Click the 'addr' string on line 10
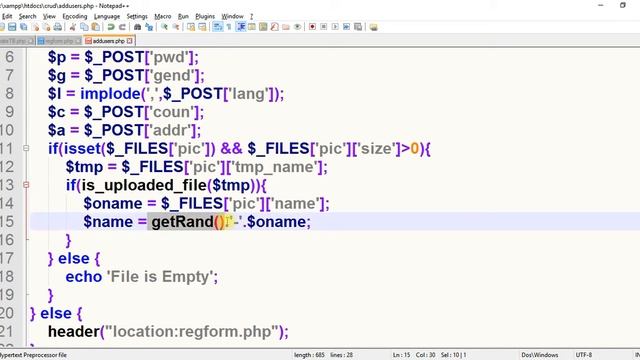Viewport: 640px width, 360px height. click(x=171, y=130)
